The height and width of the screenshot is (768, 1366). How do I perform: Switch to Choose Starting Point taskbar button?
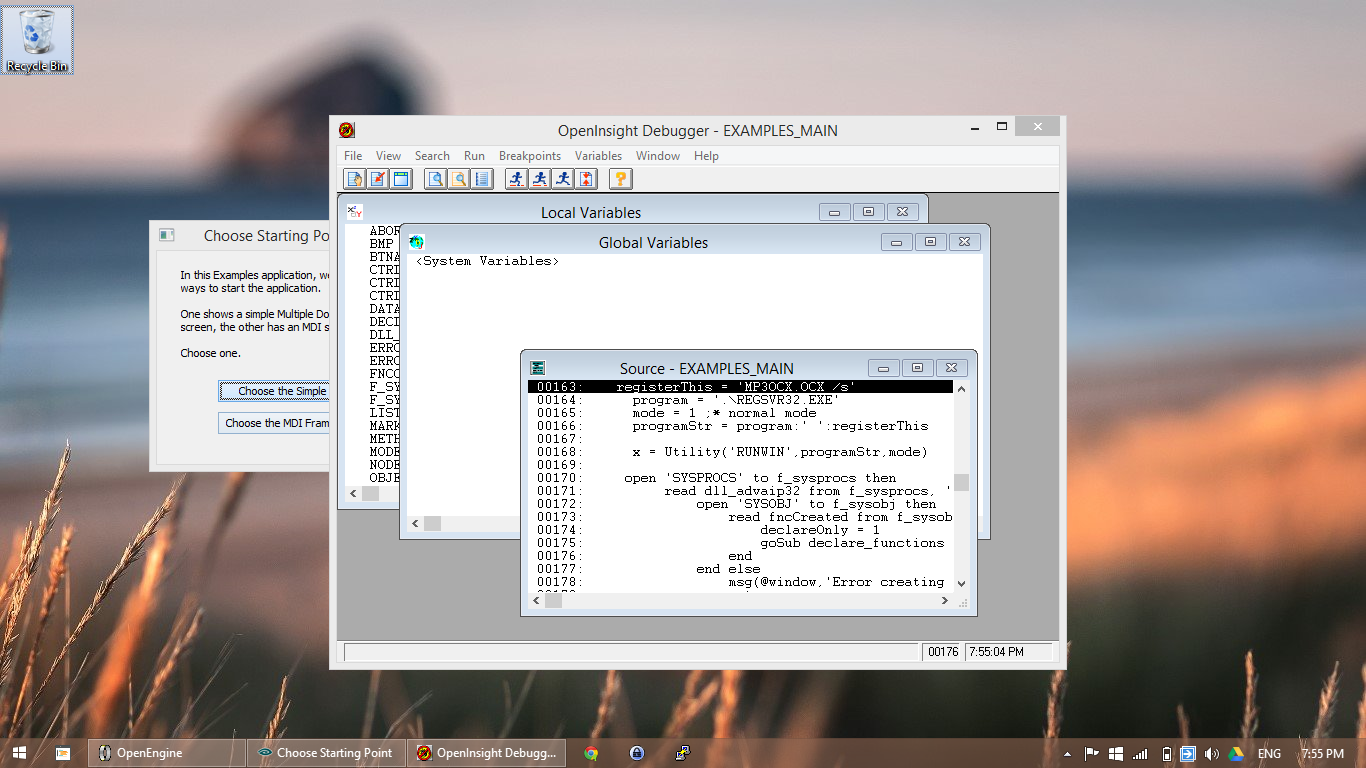[326, 753]
